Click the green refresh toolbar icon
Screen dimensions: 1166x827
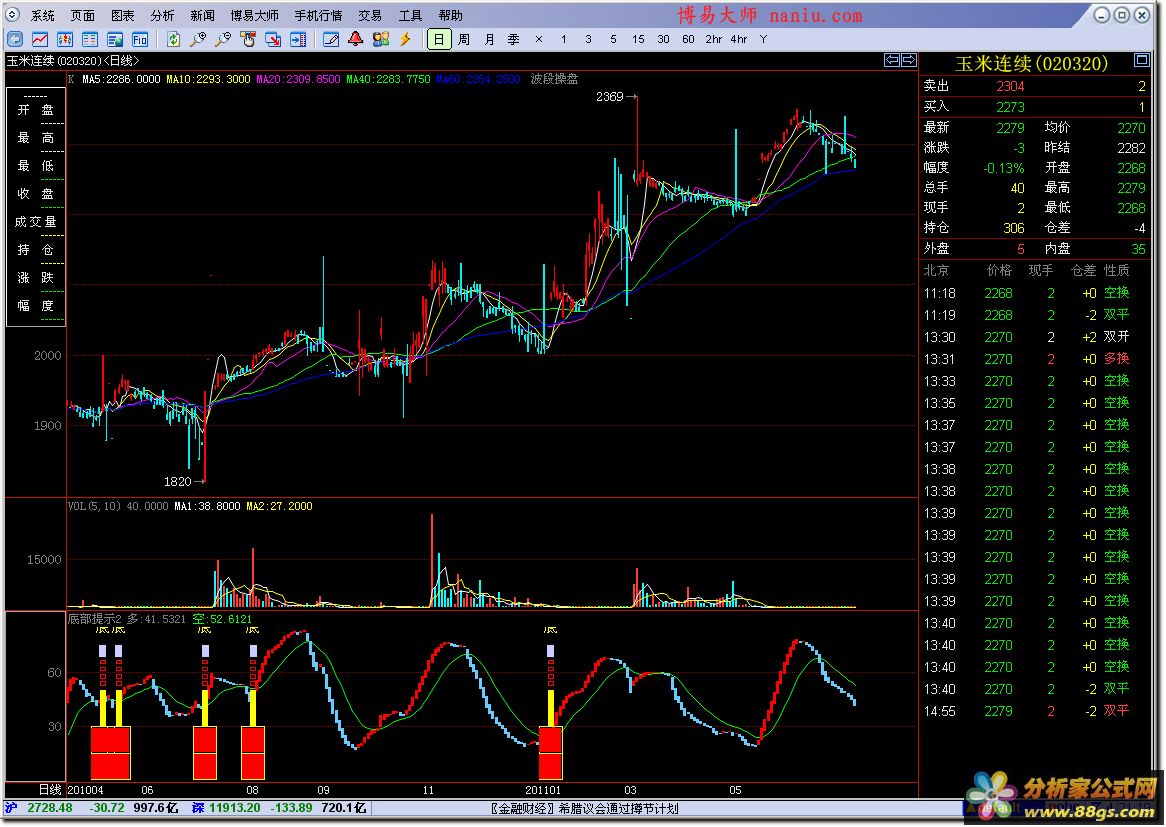point(173,39)
